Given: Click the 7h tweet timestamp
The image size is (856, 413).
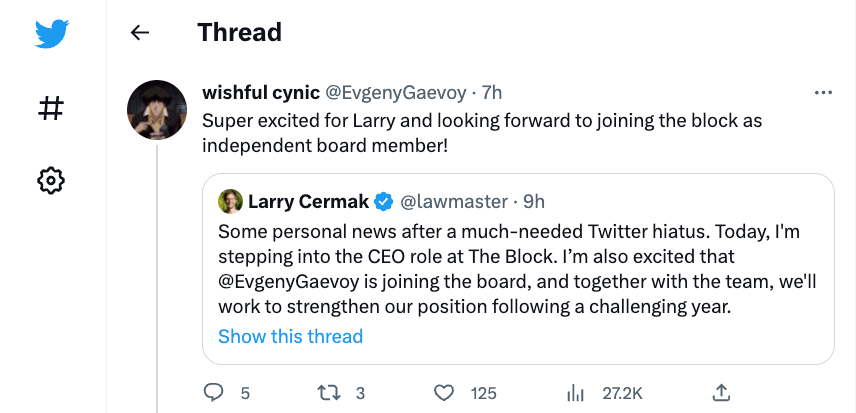Looking at the screenshot, I should [491, 93].
